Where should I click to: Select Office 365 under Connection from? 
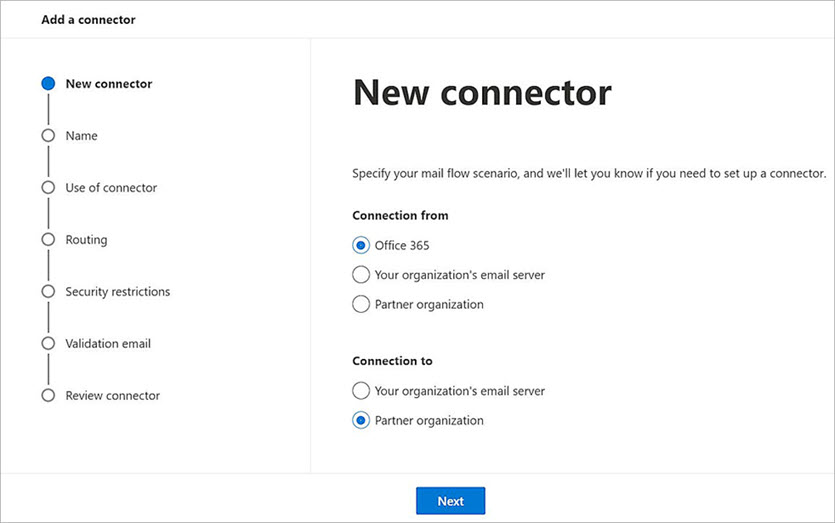click(x=361, y=245)
